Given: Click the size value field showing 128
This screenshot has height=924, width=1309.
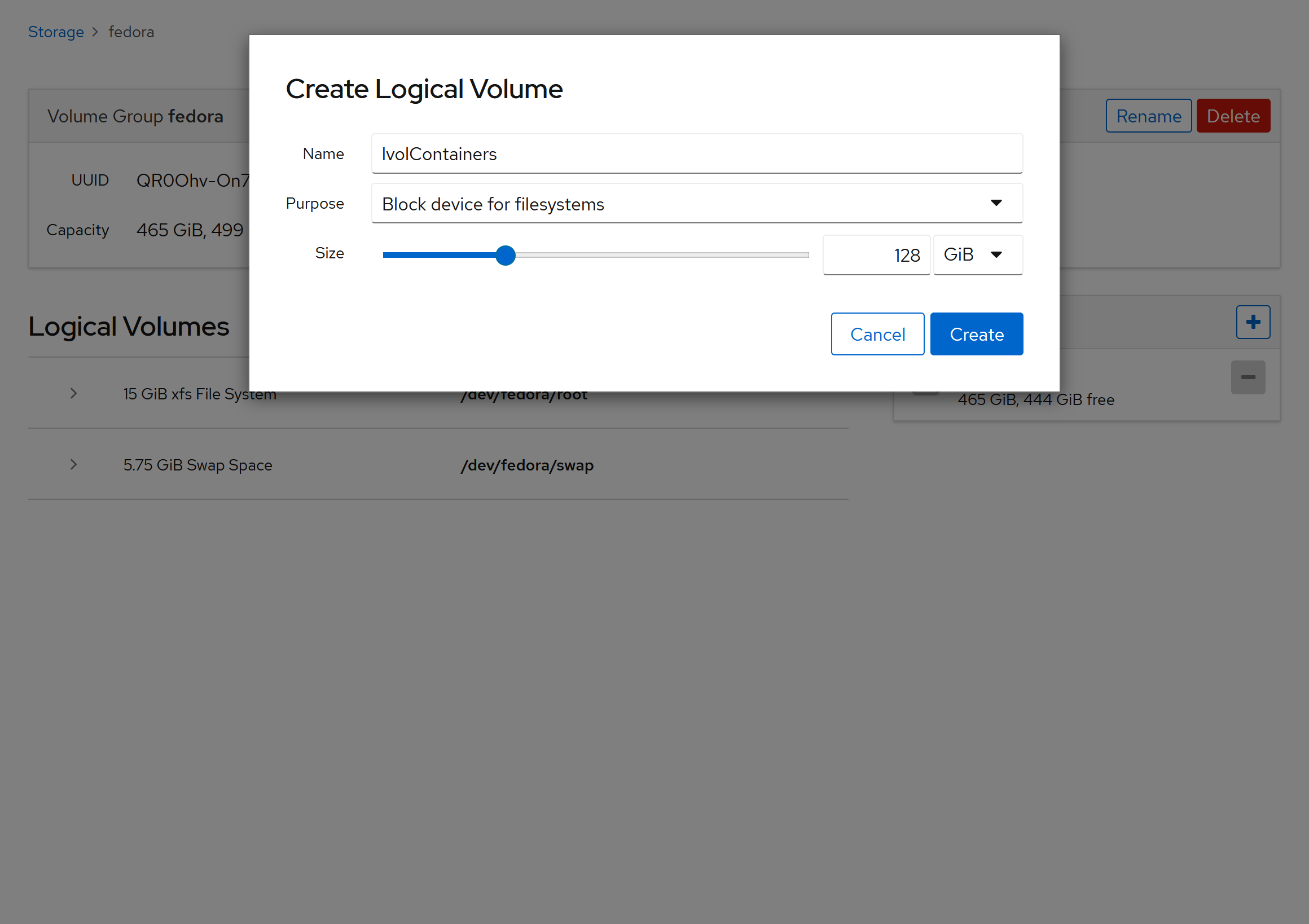Looking at the screenshot, I should point(876,256).
